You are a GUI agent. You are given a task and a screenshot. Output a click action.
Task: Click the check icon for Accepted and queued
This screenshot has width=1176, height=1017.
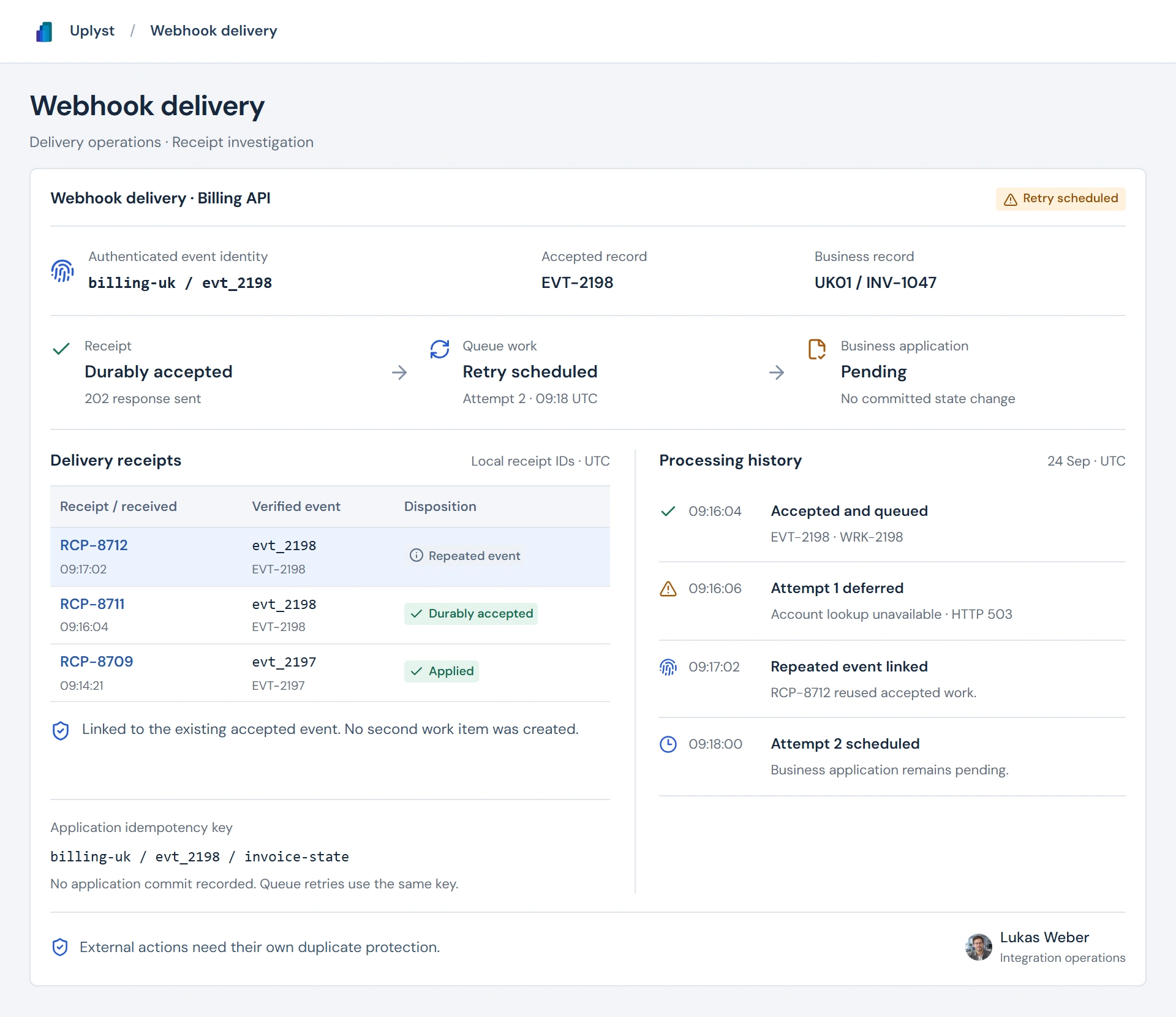coord(668,511)
